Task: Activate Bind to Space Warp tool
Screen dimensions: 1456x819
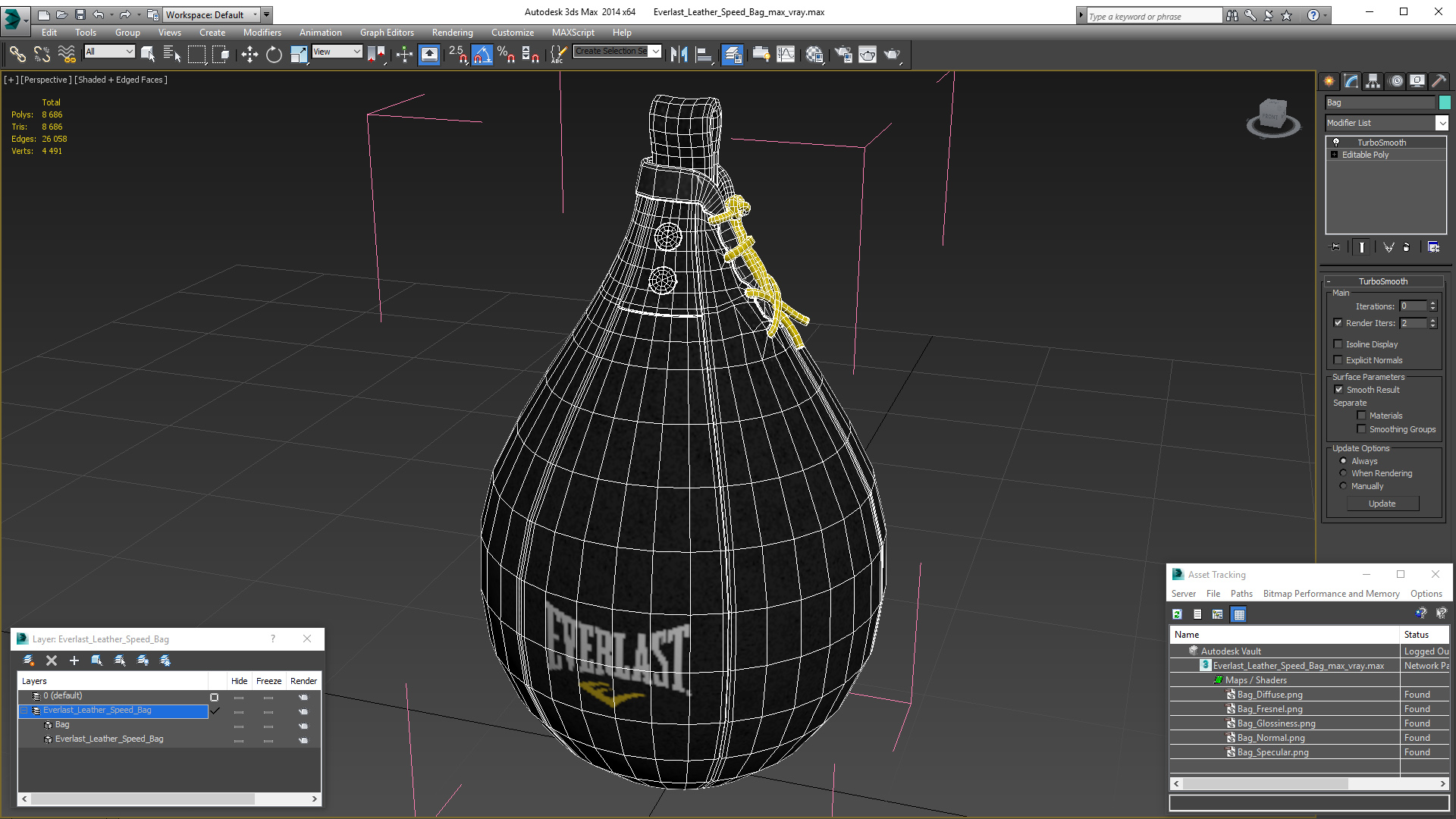Action: [67, 54]
